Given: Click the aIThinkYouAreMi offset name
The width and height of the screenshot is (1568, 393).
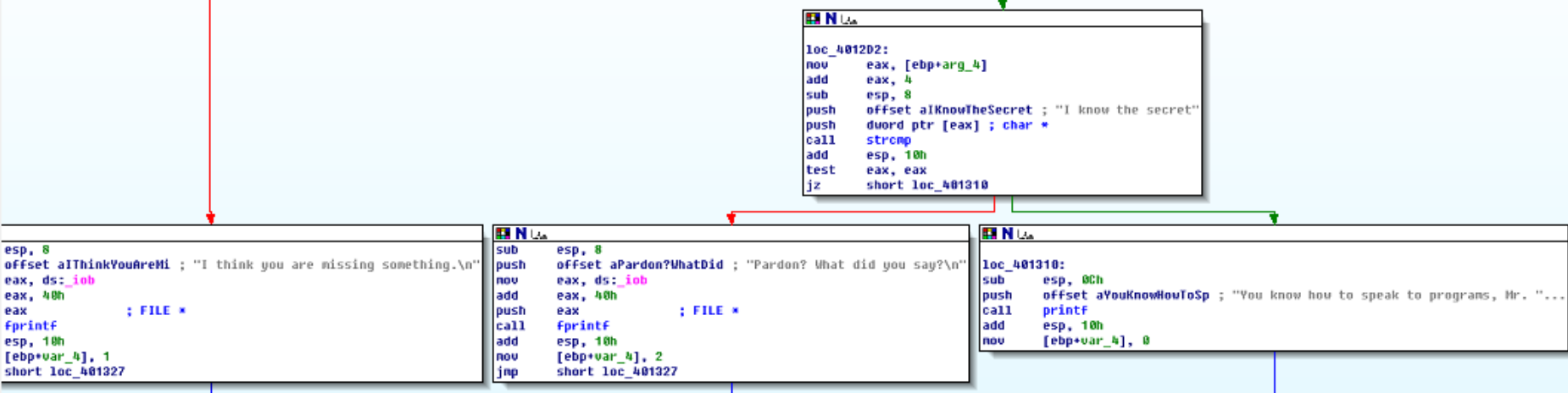Looking at the screenshot, I should 114,265.
